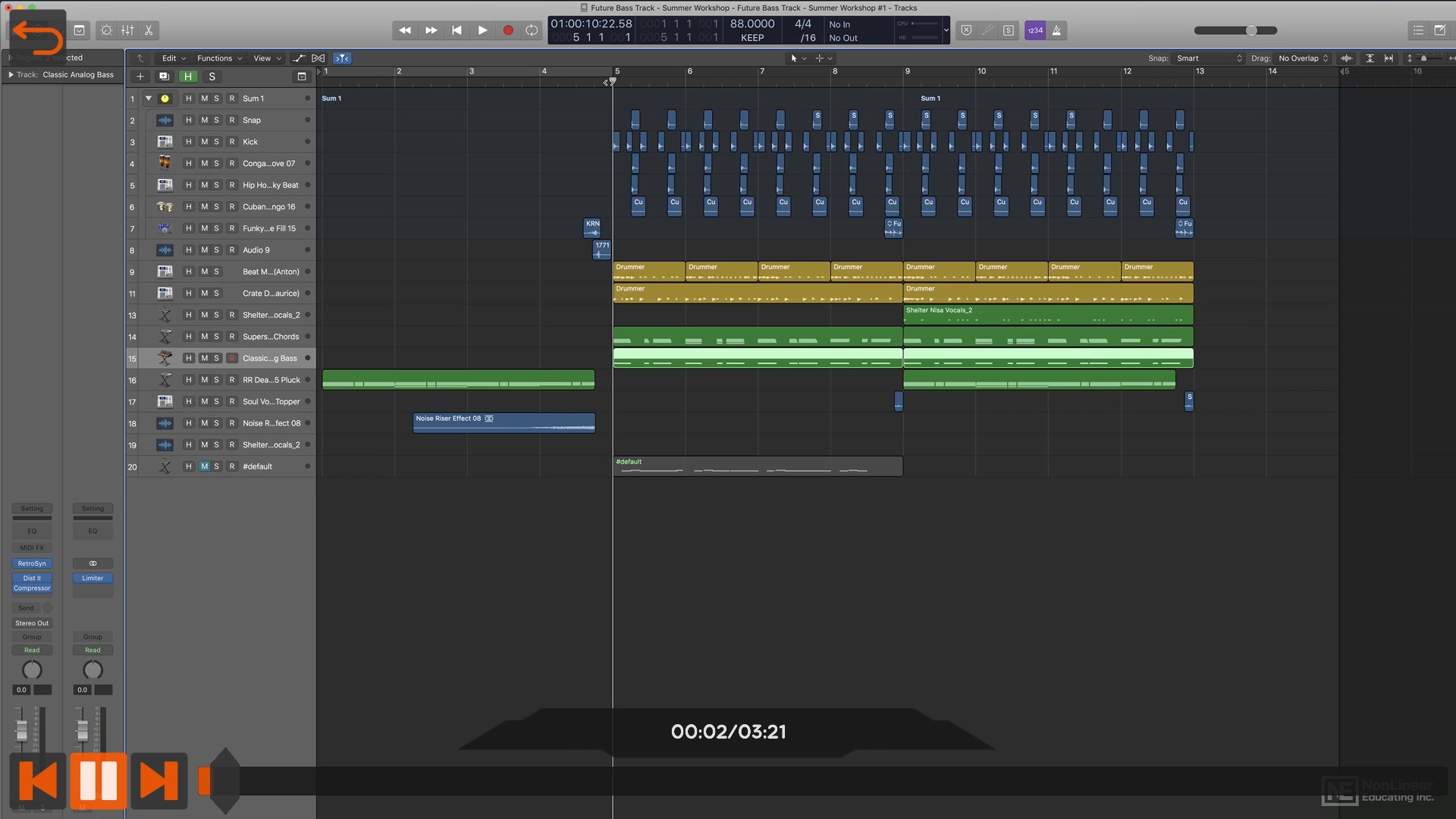
Task: Enable Cycle mode in the transport
Action: point(532,30)
